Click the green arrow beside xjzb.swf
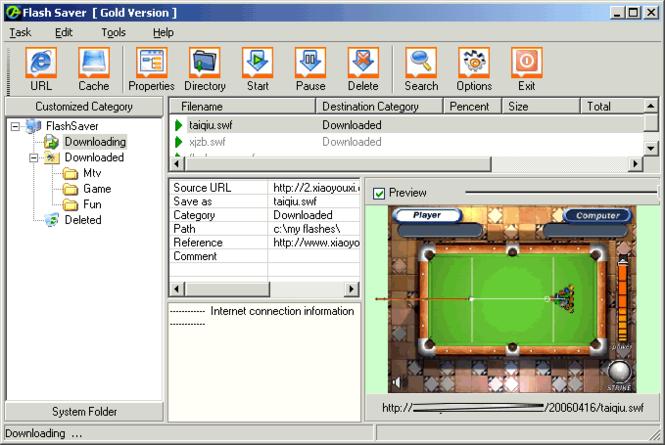The width and height of the screenshot is (665, 445). point(179,142)
